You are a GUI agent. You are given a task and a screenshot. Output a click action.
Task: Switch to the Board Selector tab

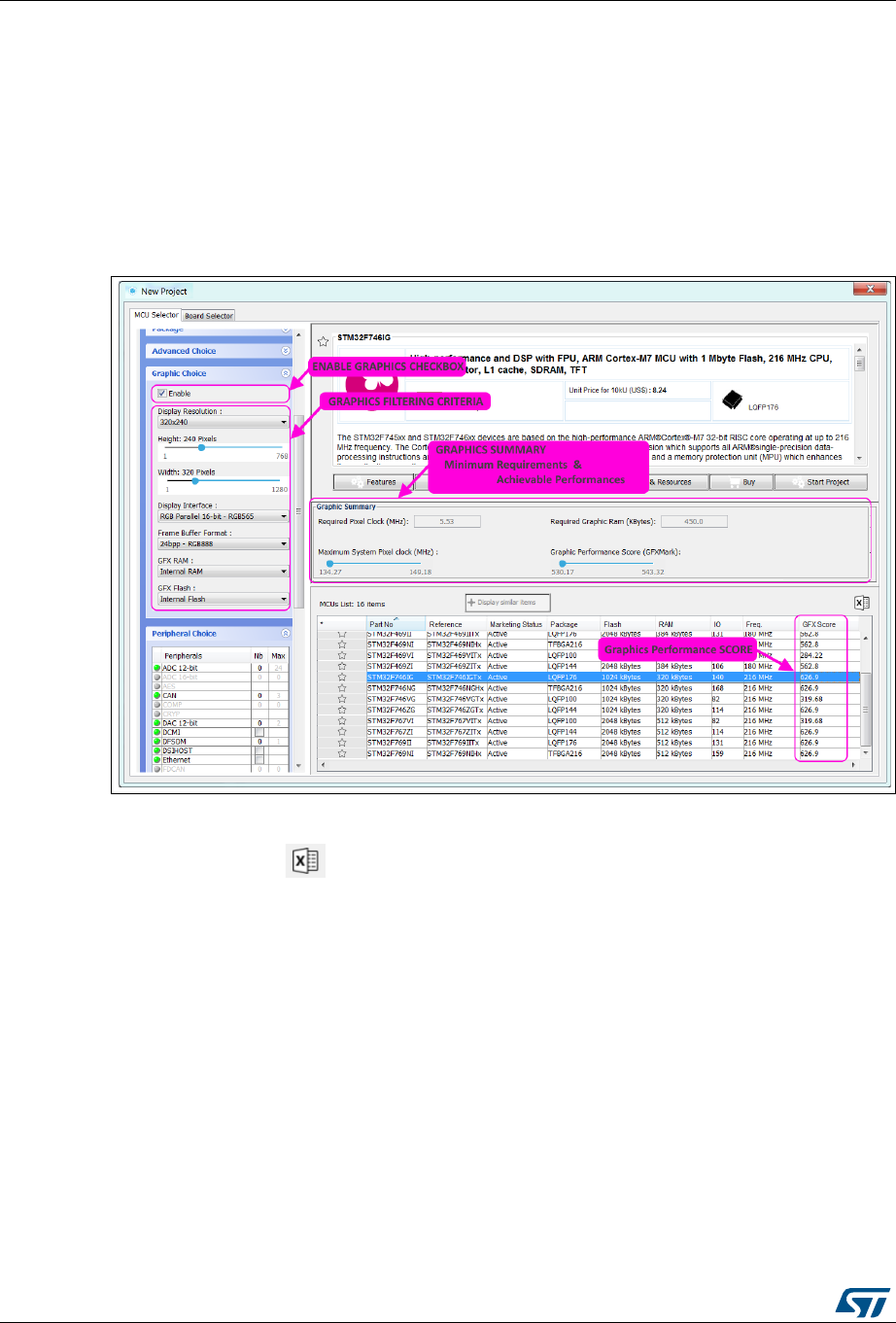pyautogui.click(x=208, y=315)
